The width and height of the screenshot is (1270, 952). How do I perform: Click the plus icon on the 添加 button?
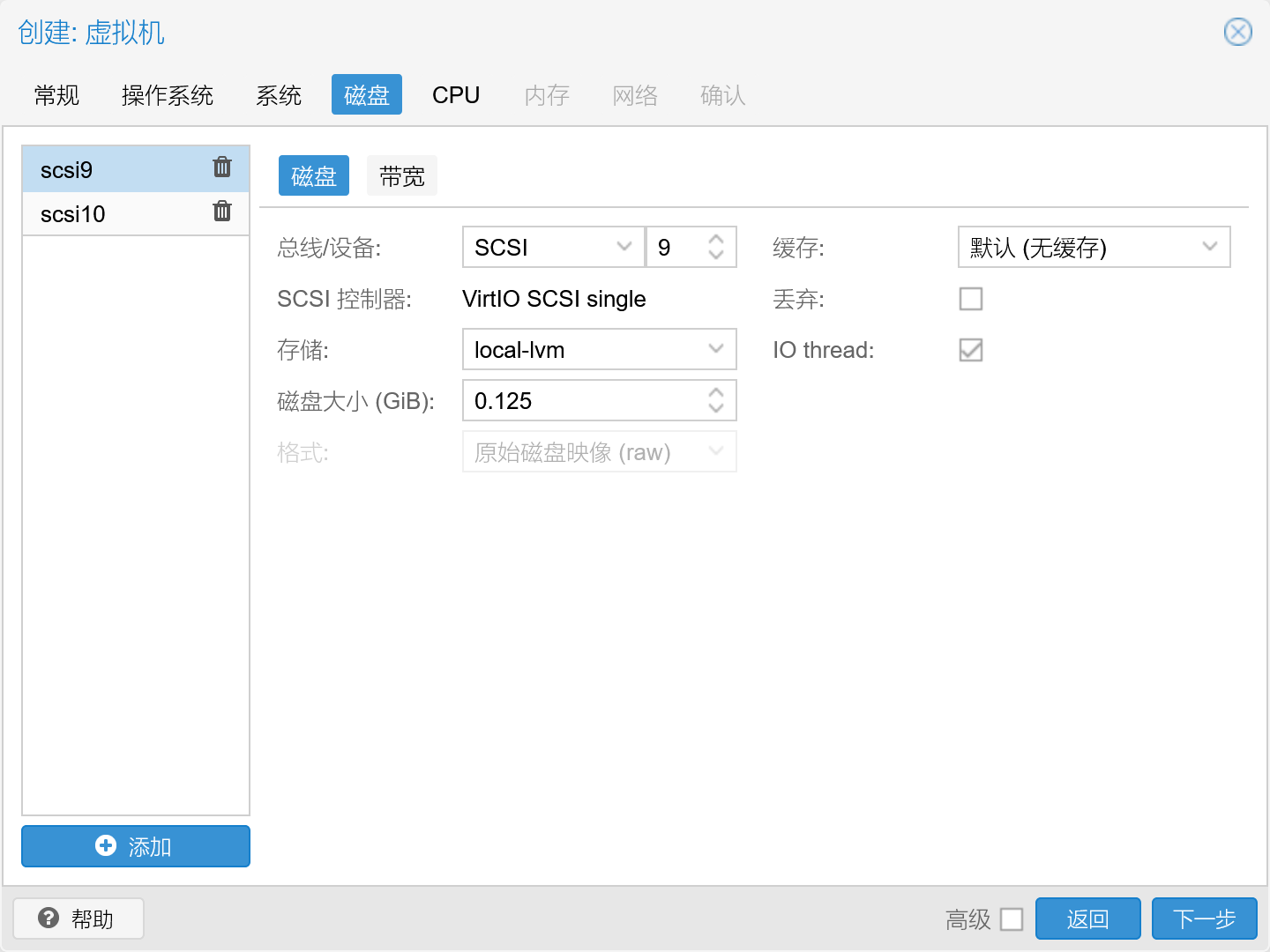pyautogui.click(x=105, y=845)
